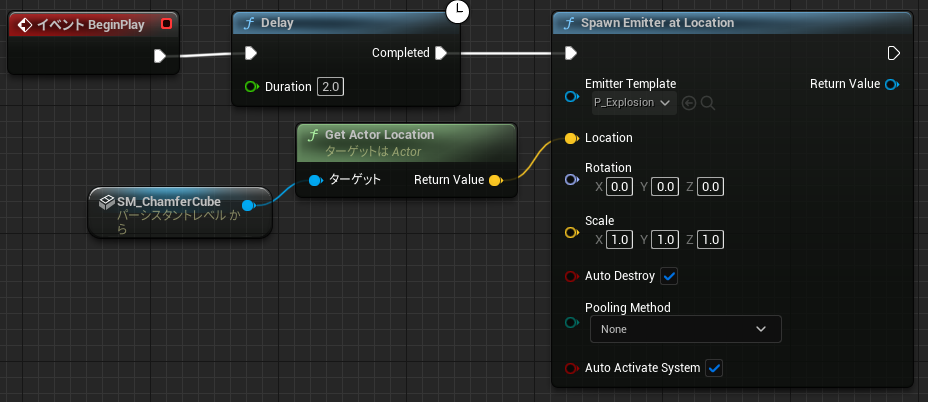Click the SM_ChamferCube actor cube icon
This screenshot has height=402, width=928.
tap(107, 202)
